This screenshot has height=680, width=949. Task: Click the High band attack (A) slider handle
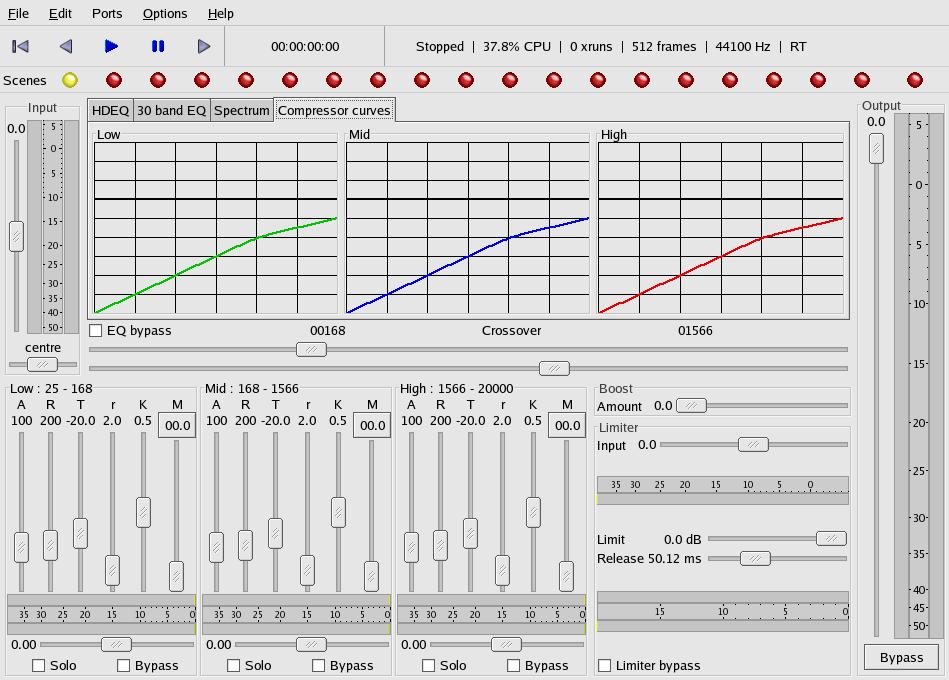click(411, 547)
